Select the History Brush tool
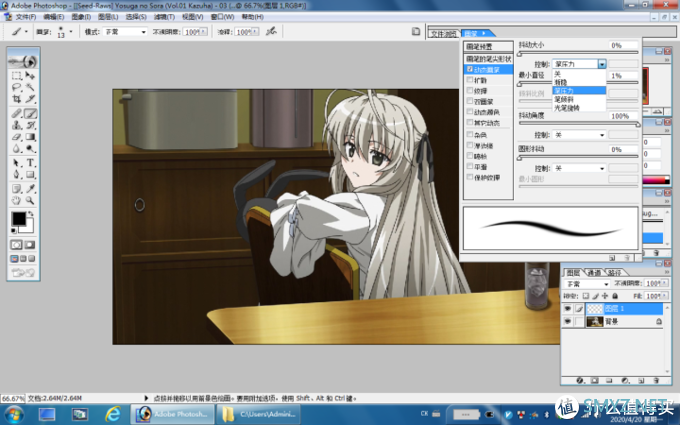The height and width of the screenshot is (425, 680). pos(30,125)
